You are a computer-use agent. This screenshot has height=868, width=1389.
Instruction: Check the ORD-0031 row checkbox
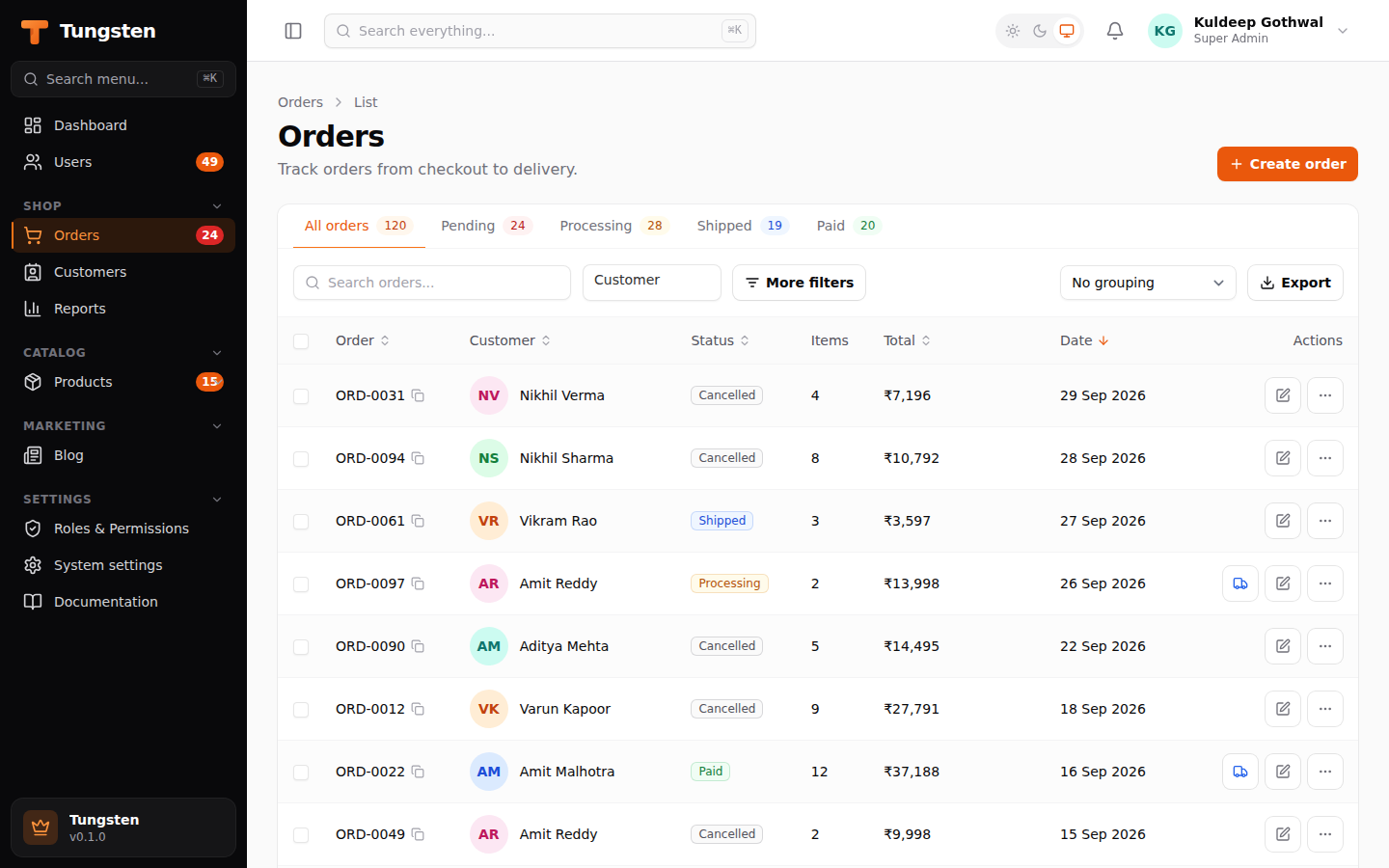click(x=301, y=396)
